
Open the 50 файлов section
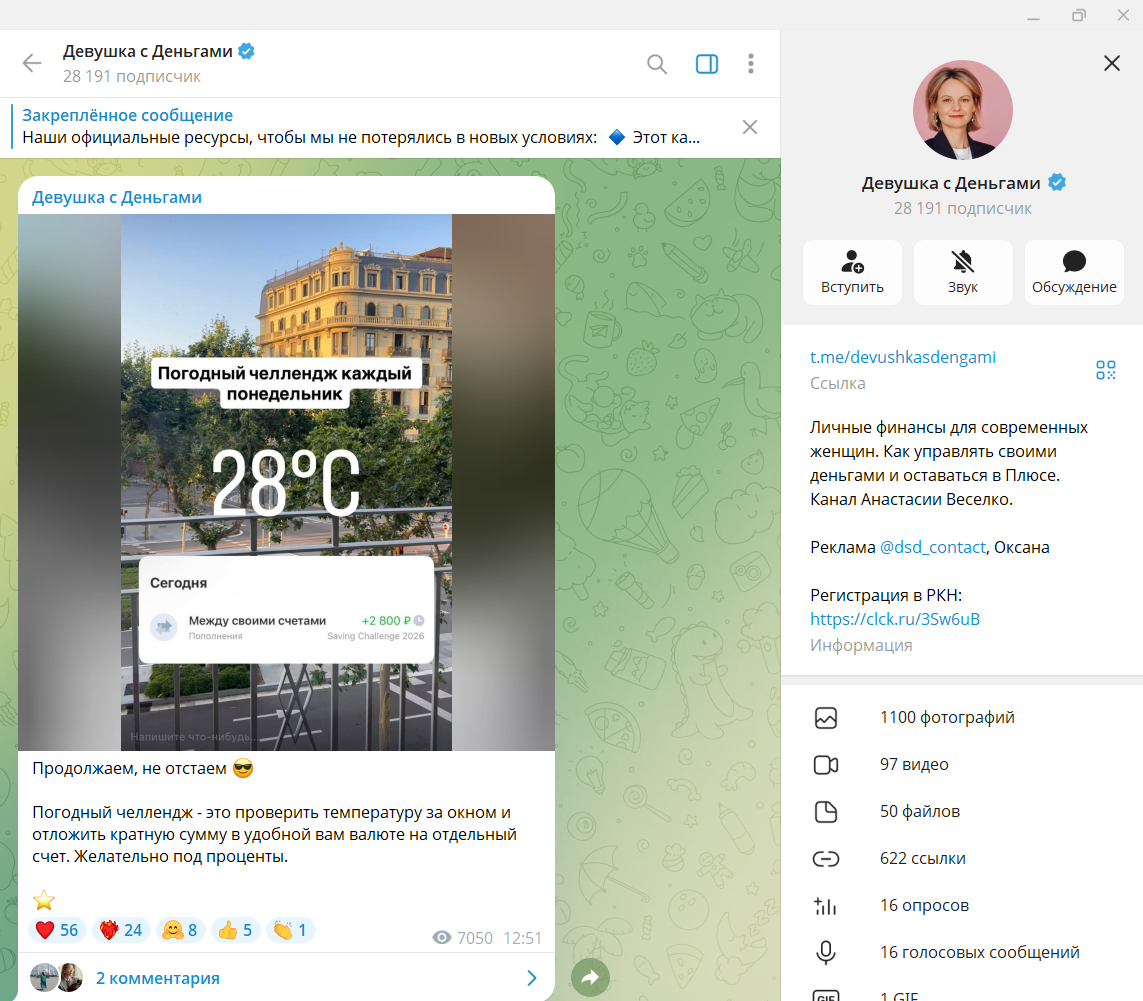[962, 811]
